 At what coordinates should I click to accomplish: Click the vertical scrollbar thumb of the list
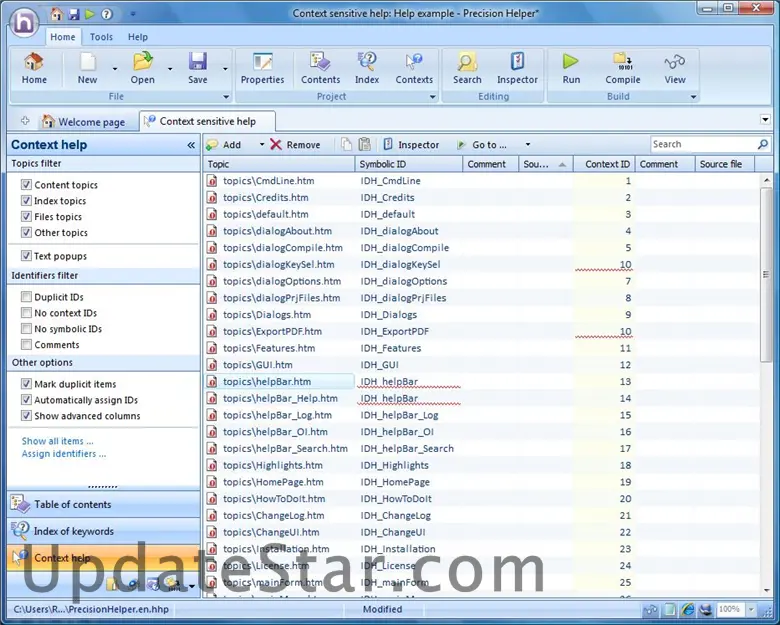coord(766,275)
